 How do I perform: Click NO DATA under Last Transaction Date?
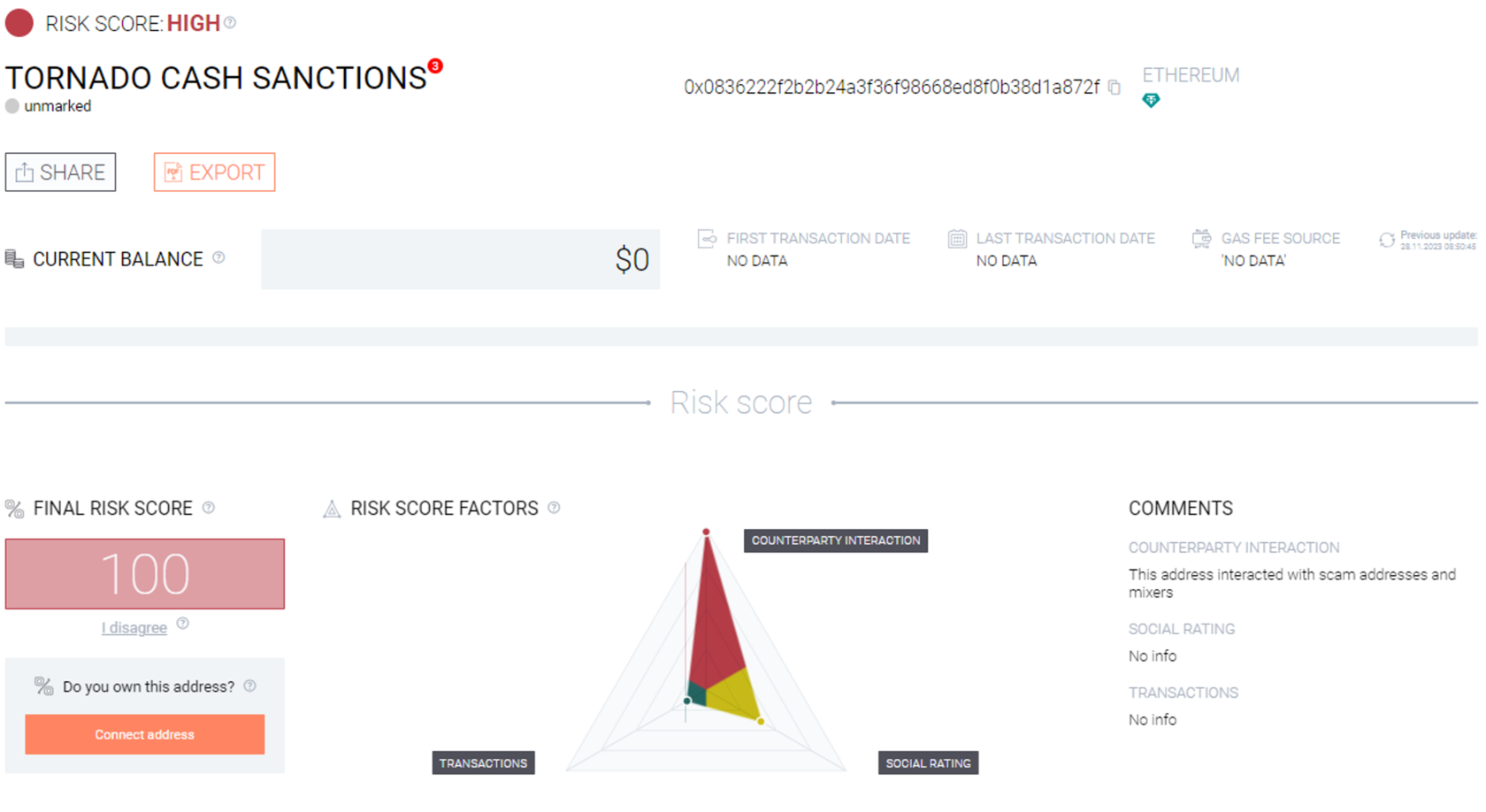pyautogui.click(x=1007, y=261)
